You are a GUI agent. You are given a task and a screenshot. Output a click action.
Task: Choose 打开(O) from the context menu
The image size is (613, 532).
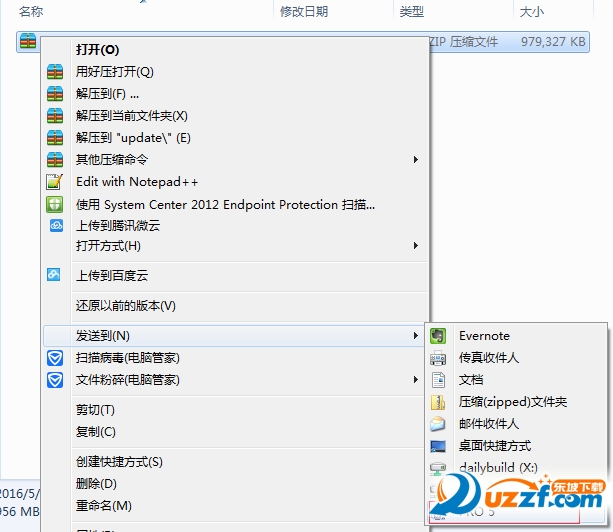tap(235, 50)
